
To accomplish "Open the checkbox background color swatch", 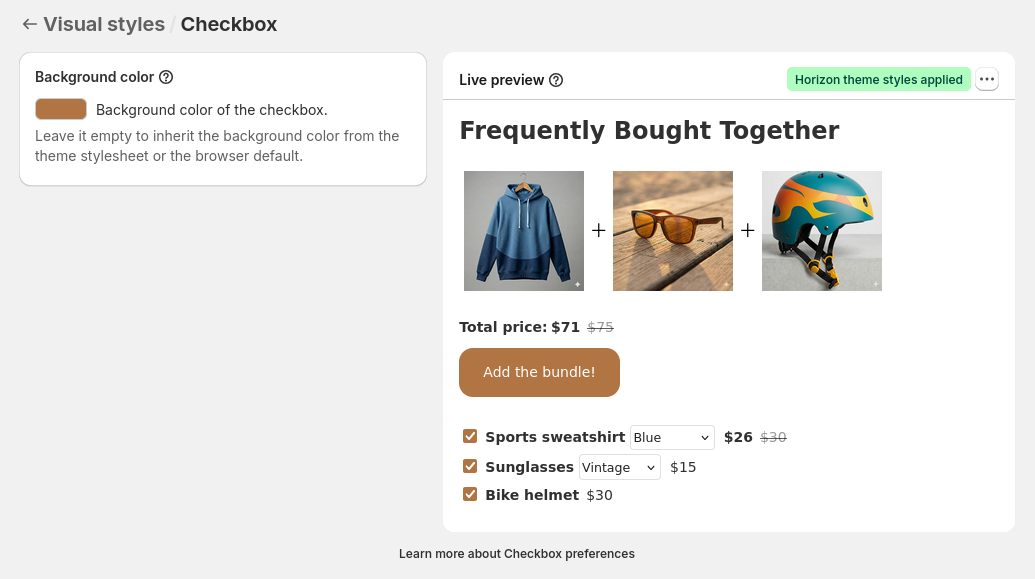I will coord(61,109).
